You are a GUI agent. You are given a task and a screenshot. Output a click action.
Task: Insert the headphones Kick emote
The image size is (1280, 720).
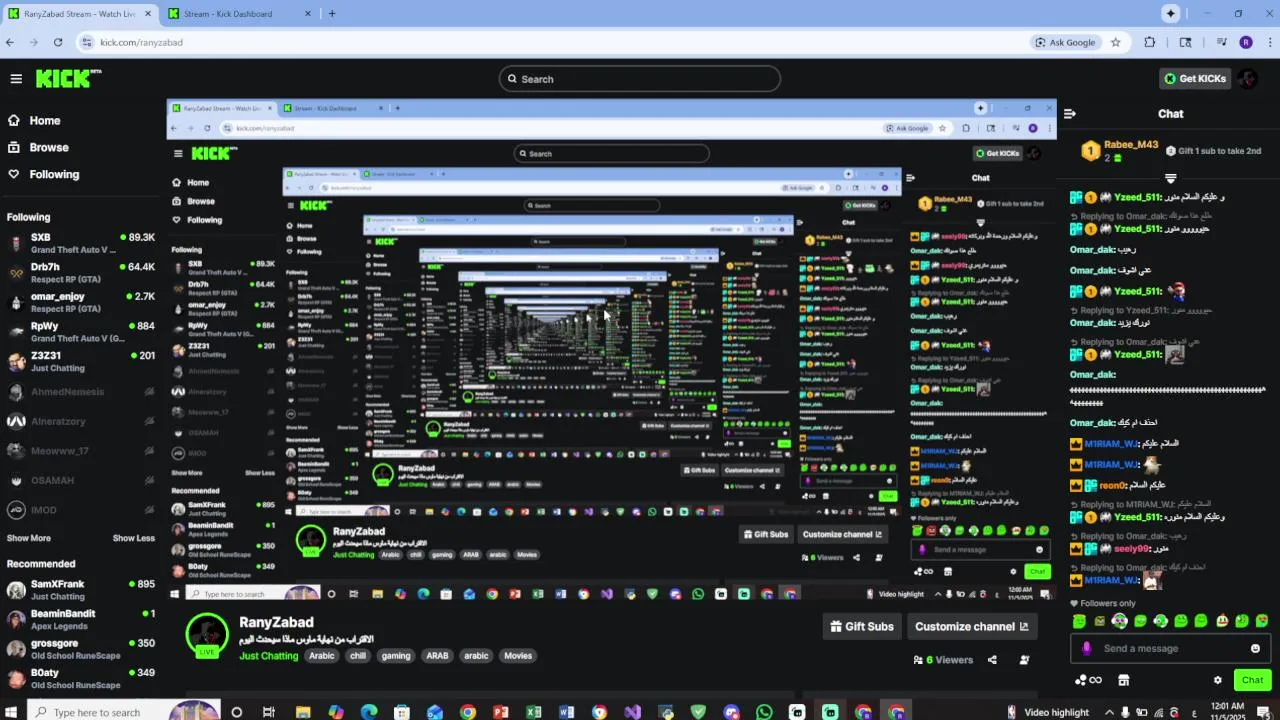1119,621
